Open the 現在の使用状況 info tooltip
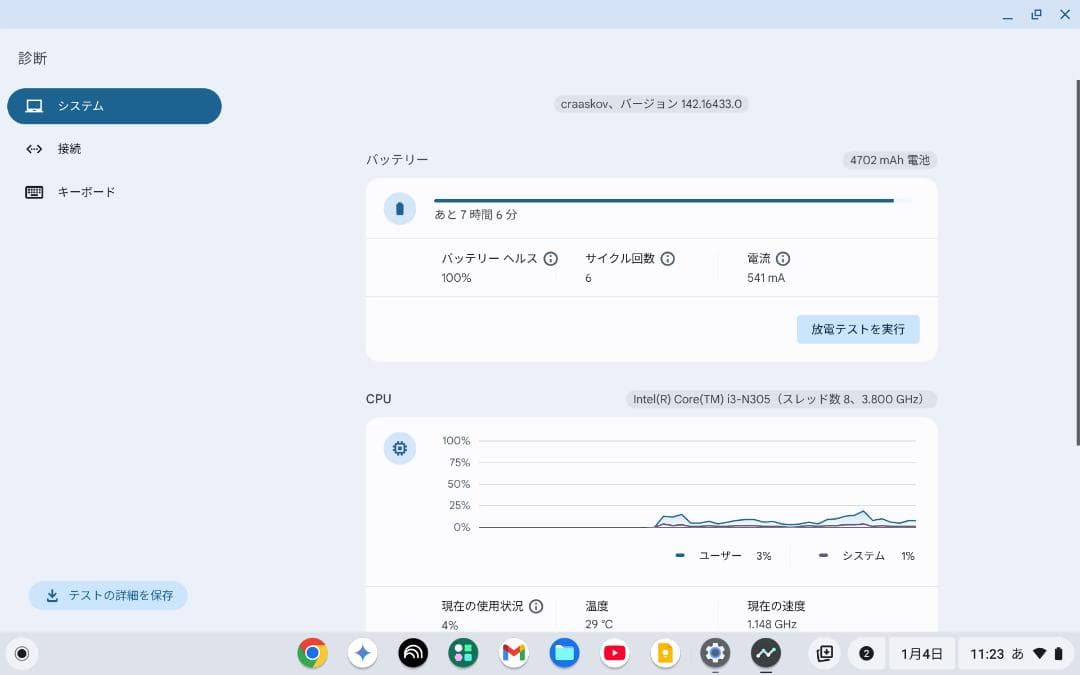 (537, 606)
